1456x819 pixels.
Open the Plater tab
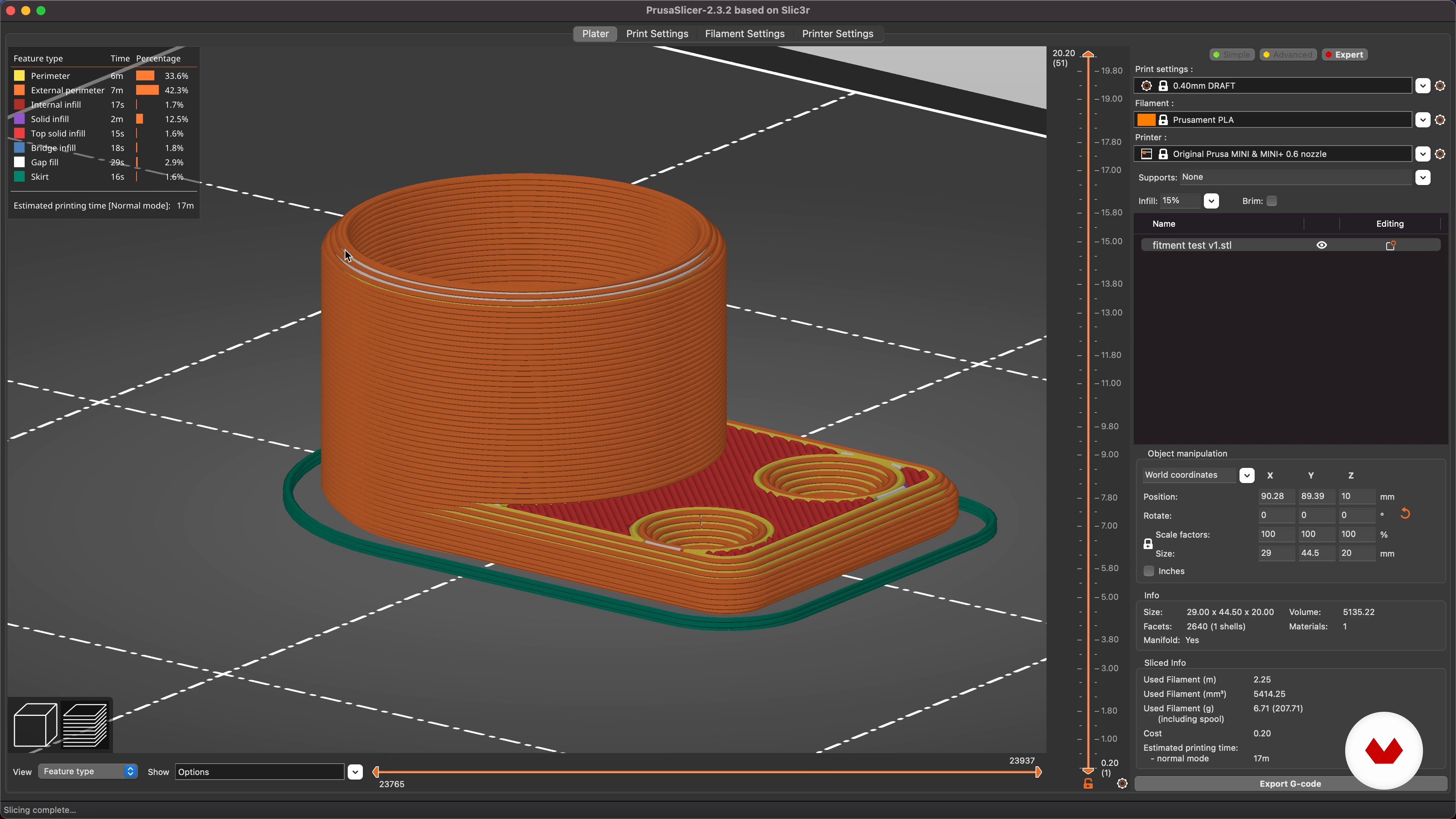click(595, 34)
